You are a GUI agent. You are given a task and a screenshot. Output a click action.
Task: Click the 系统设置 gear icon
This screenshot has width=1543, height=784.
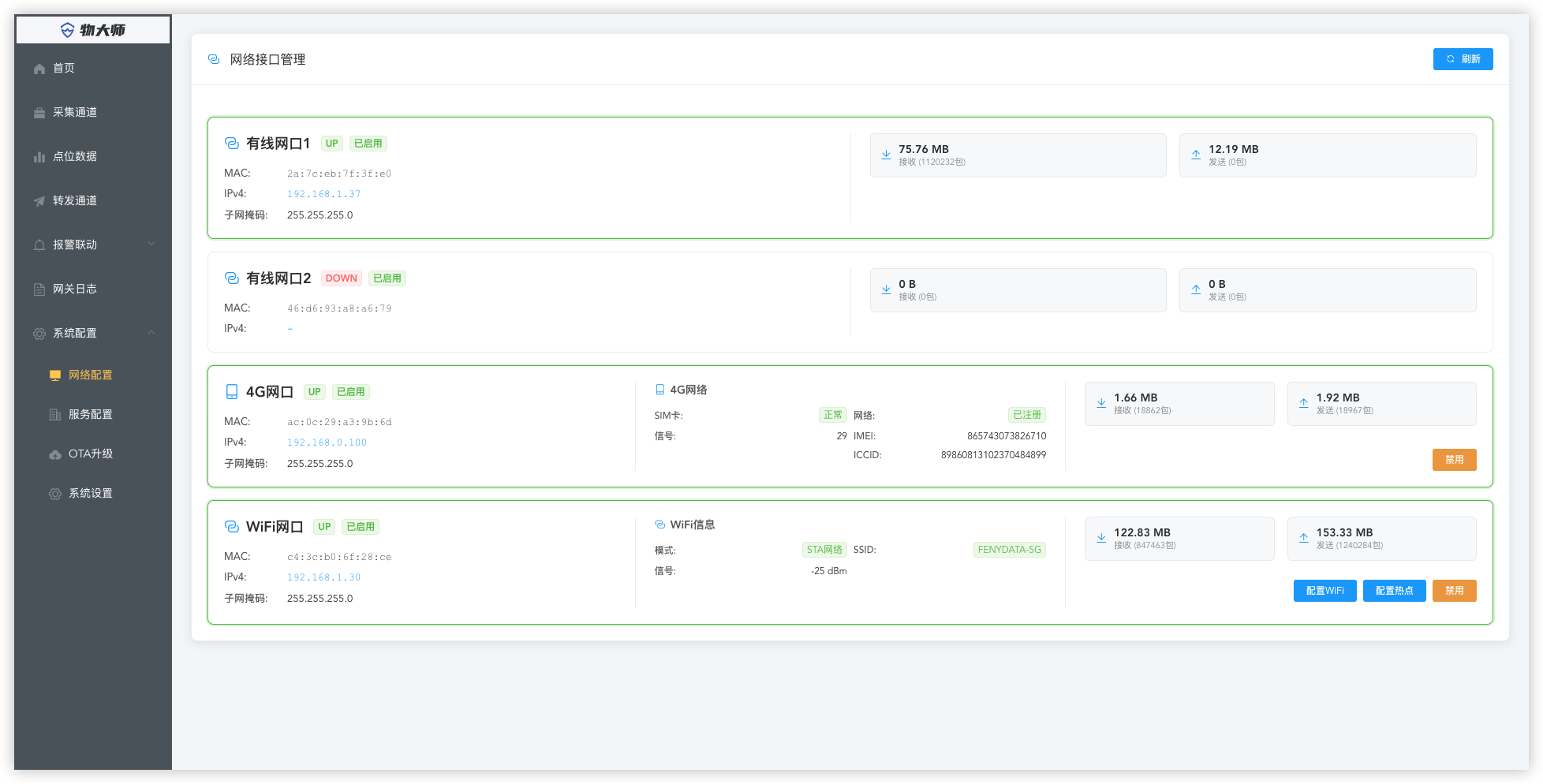pyautogui.click(x=55, y=494)
